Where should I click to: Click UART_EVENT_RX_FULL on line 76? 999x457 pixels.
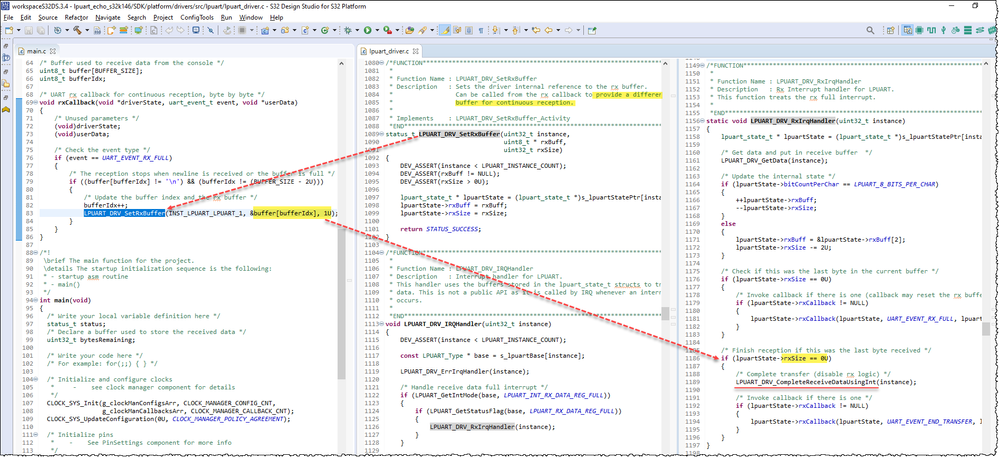click(136, 158)
